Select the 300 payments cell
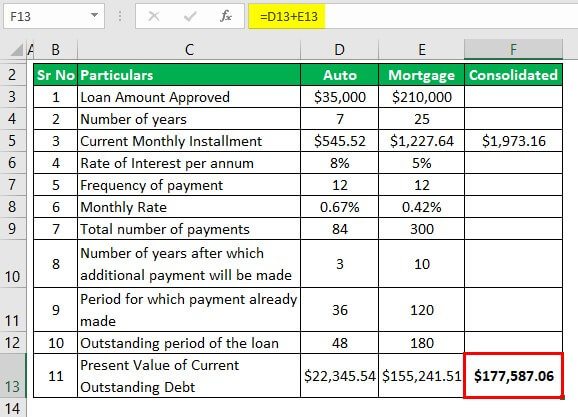Screen dimensions: 578x417 tap(421, 229)
